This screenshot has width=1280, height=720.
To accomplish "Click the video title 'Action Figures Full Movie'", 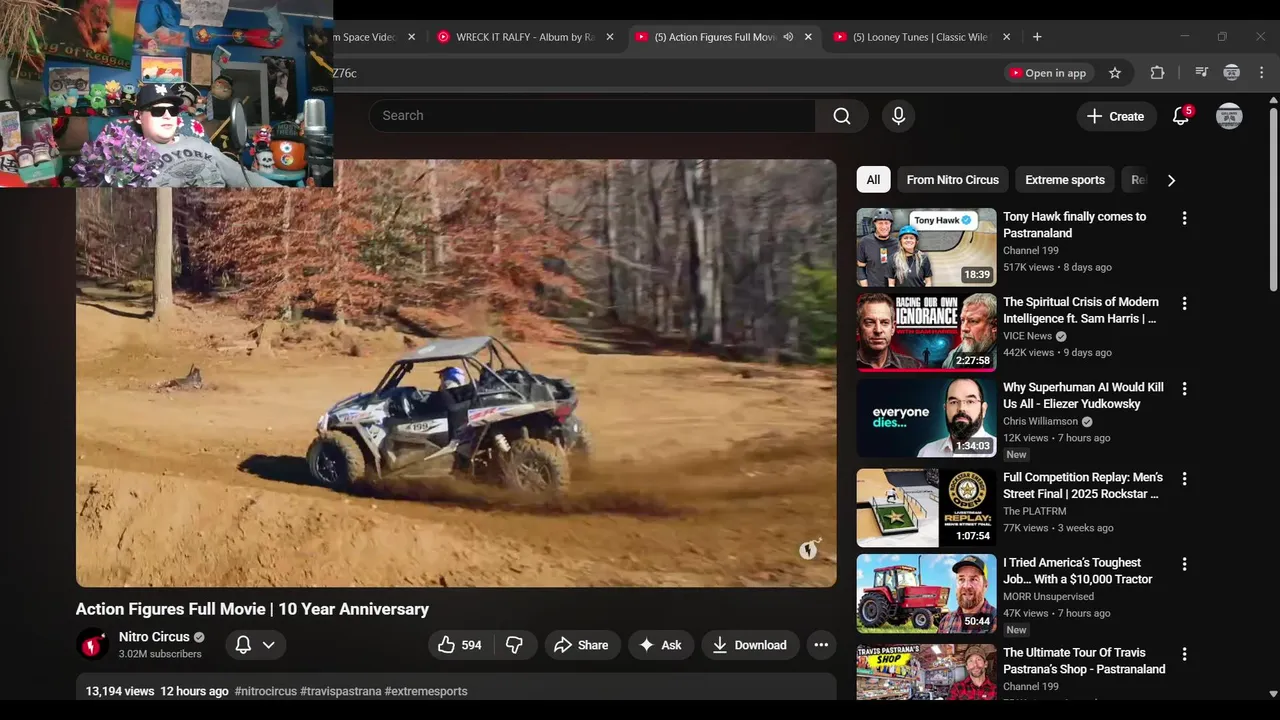I will point(252,609).
